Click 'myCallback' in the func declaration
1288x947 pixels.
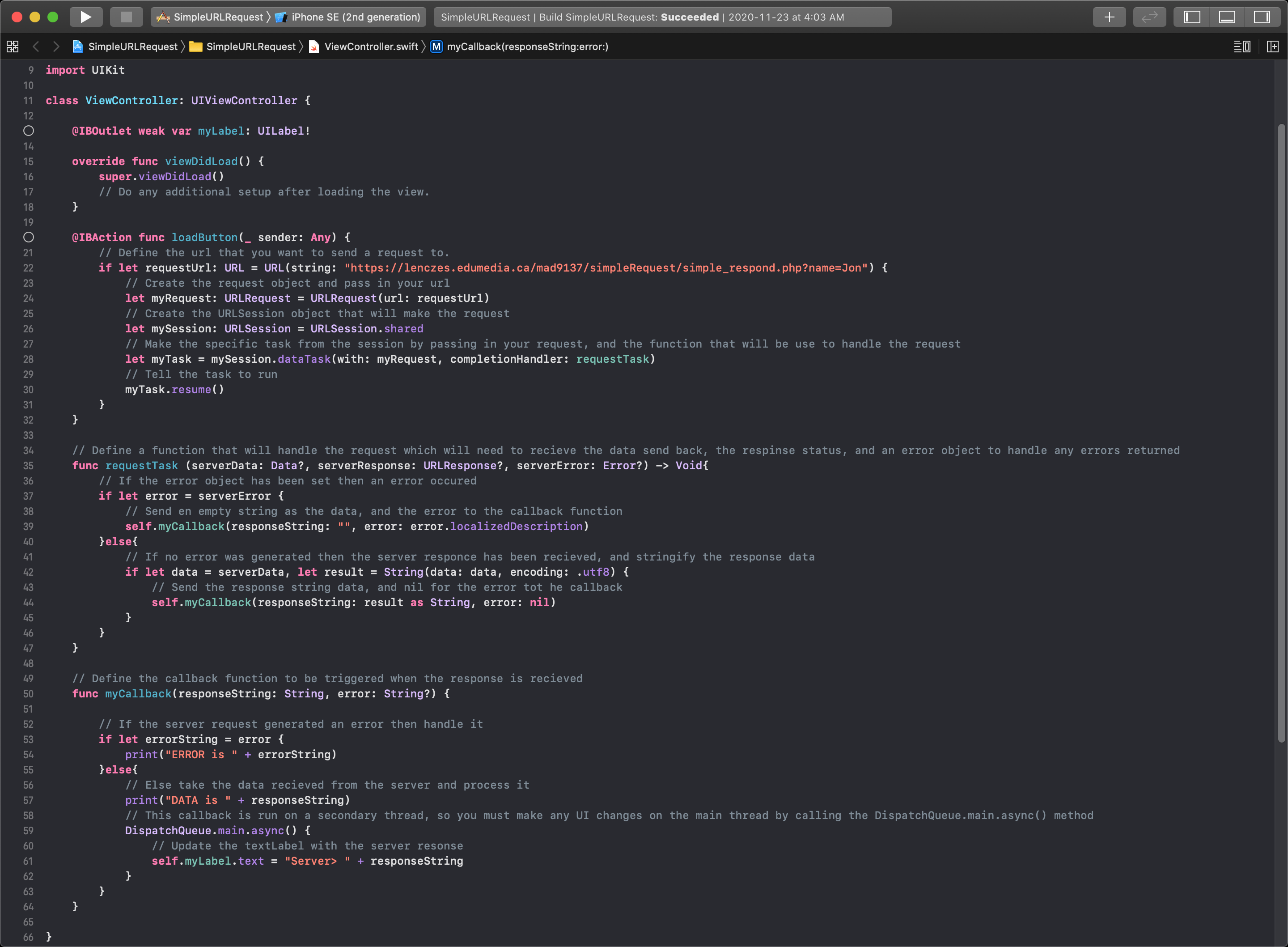point(138,694)
